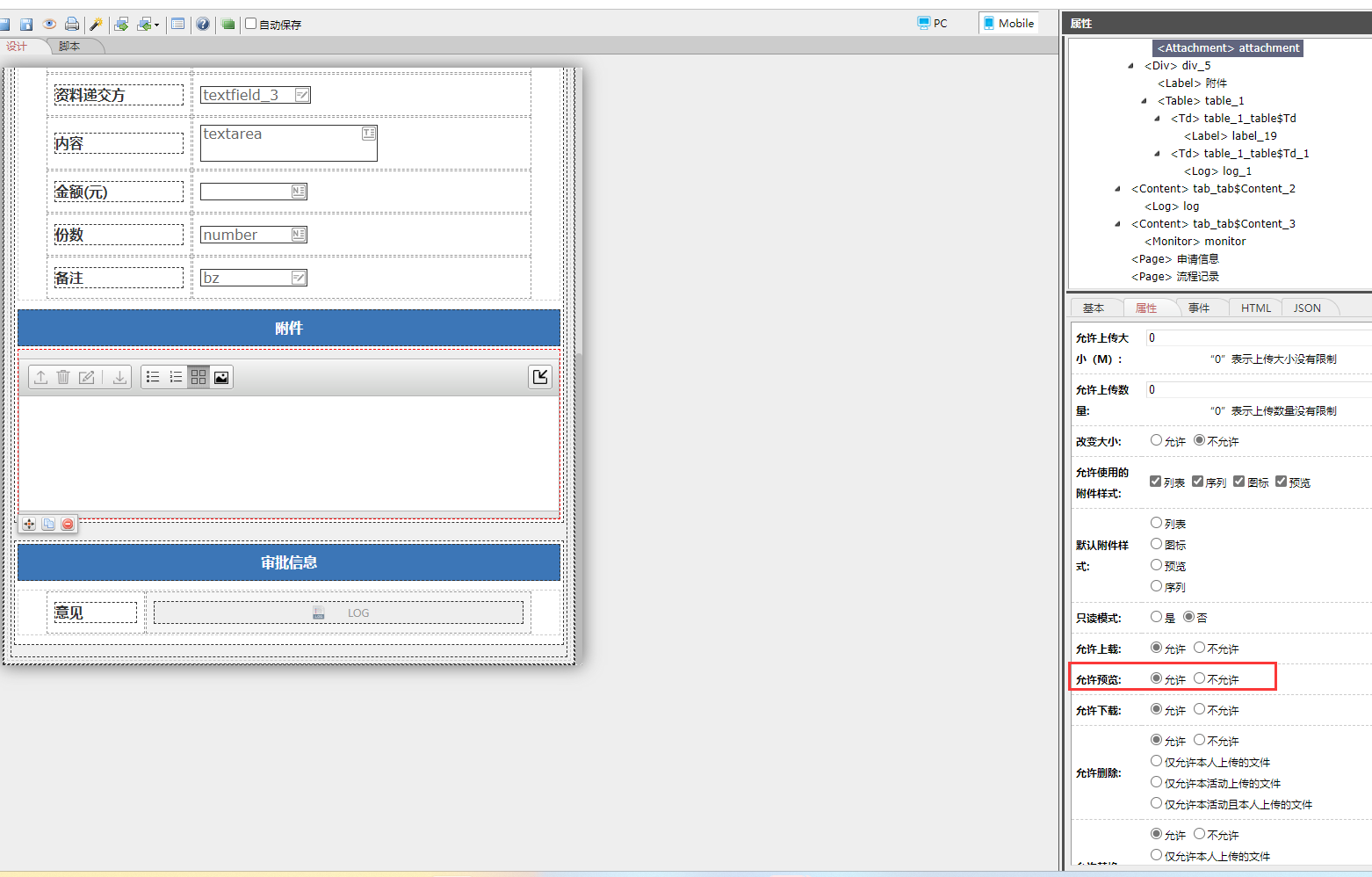Collapse the div_5 tree node
Viewport: 1372px width, 877px height.
pos(1130,66)
